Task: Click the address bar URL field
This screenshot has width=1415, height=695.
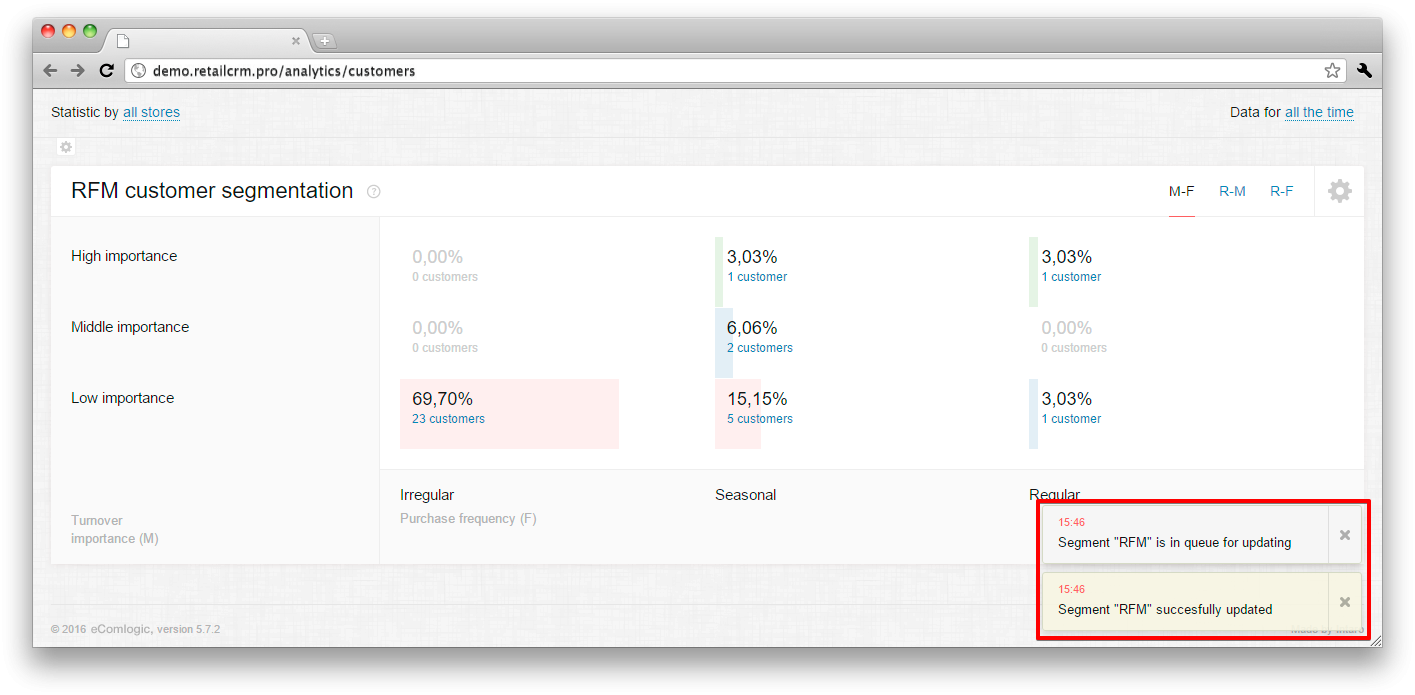Action: (x=735, y=71)
